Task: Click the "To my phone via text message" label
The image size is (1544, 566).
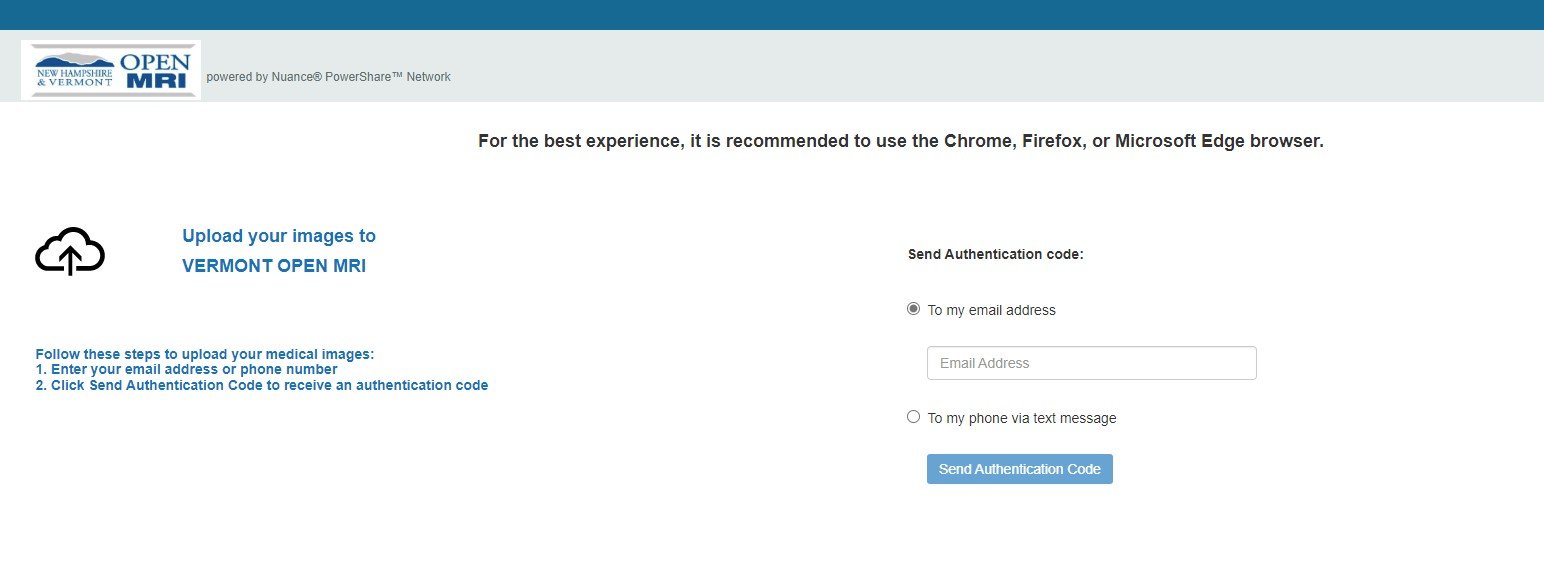Action: pos(1022,418)
